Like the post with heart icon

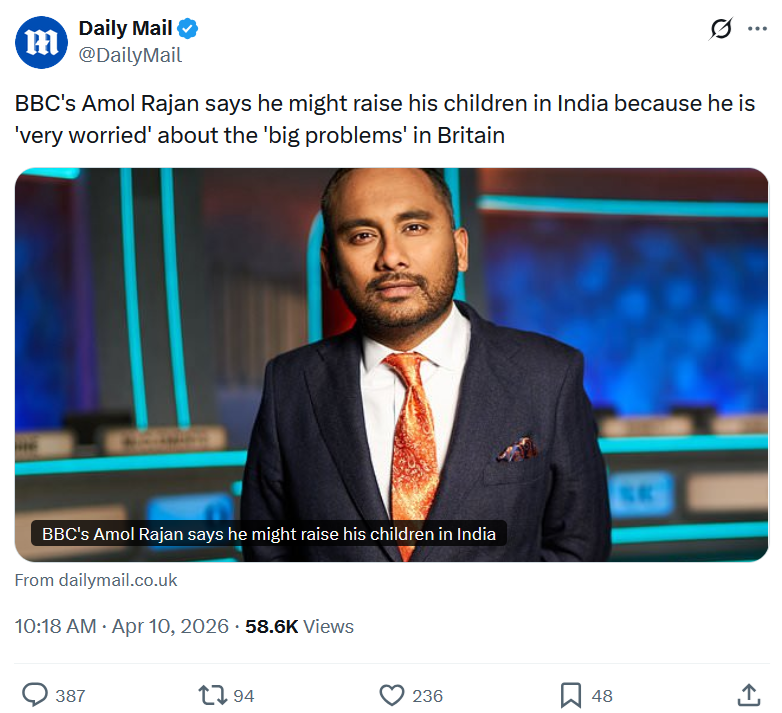(x=391, y=694)
